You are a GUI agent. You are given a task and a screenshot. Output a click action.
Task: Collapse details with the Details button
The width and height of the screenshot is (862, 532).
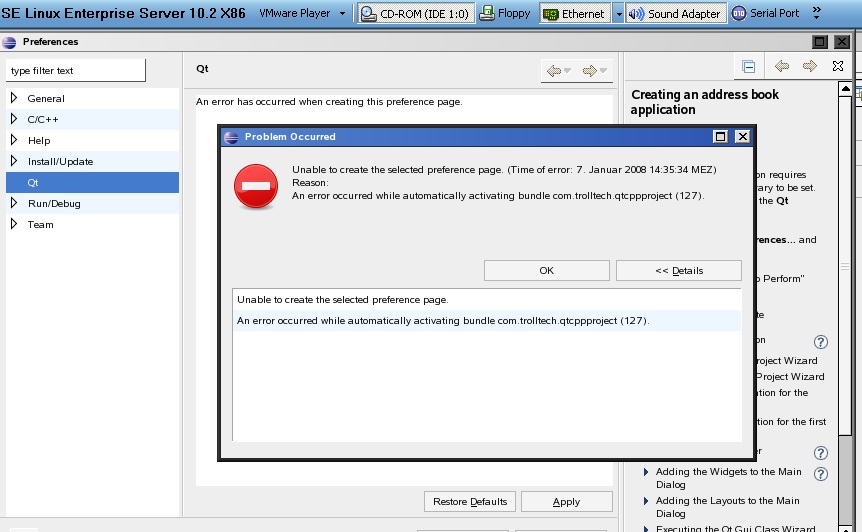679,270
